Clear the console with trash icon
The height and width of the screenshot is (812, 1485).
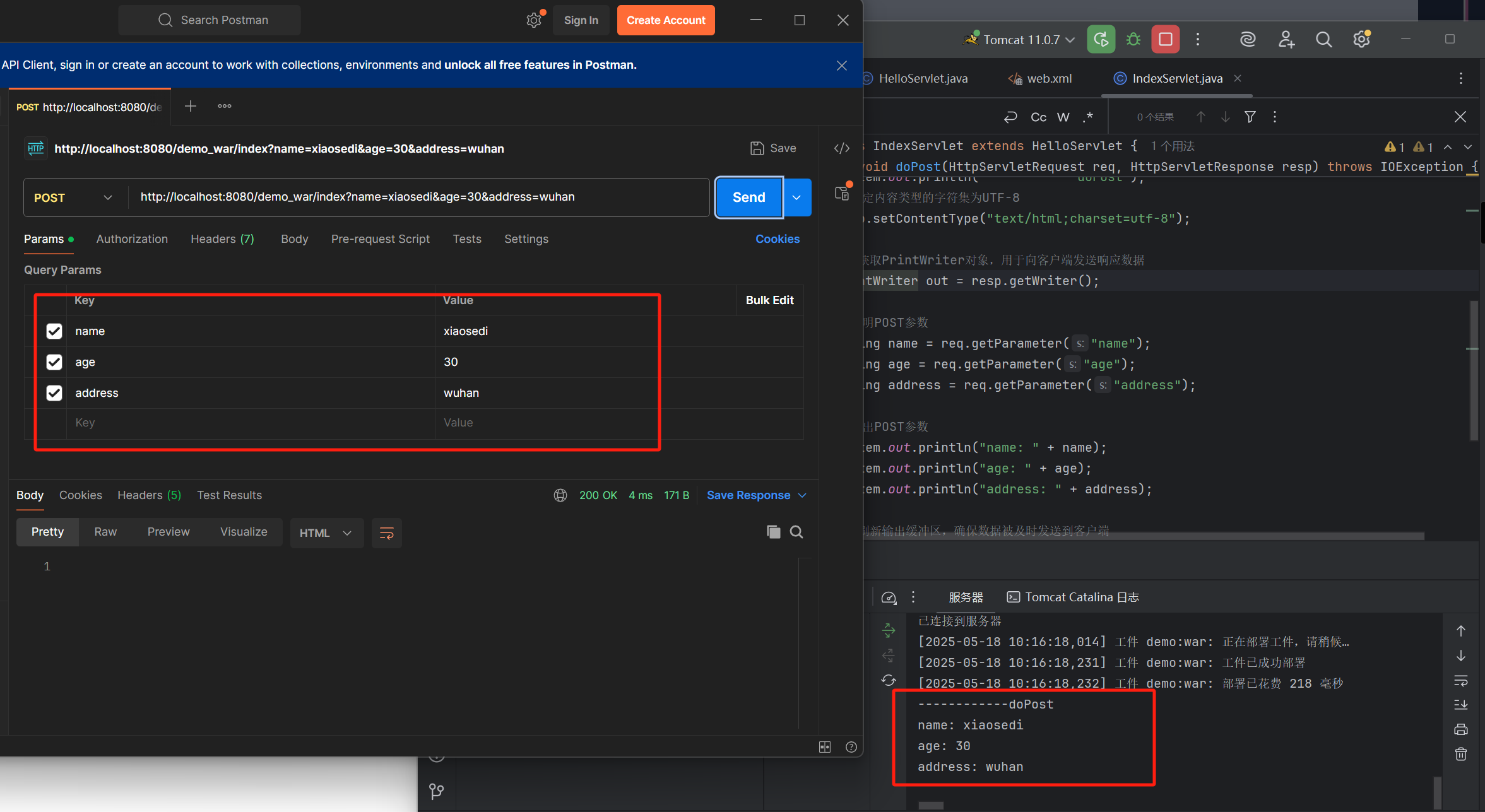tap(1460, 754)
